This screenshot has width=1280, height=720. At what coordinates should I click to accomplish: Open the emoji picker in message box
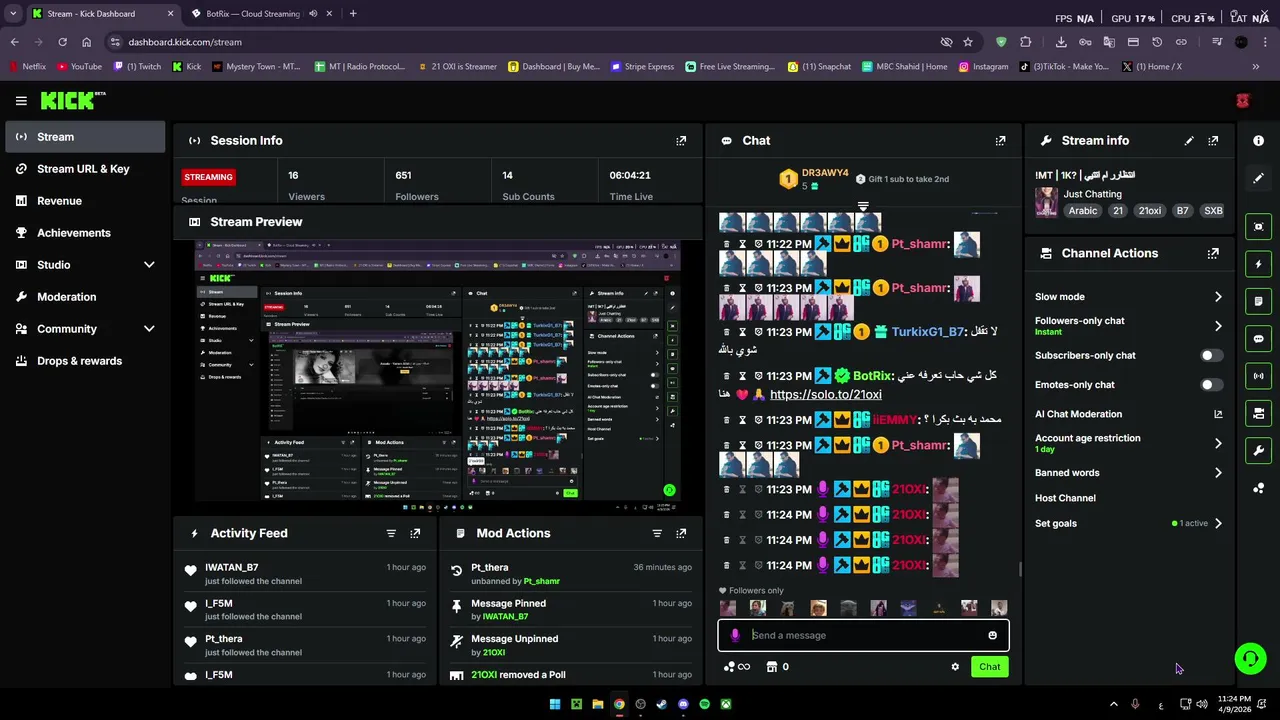point(992,635)
